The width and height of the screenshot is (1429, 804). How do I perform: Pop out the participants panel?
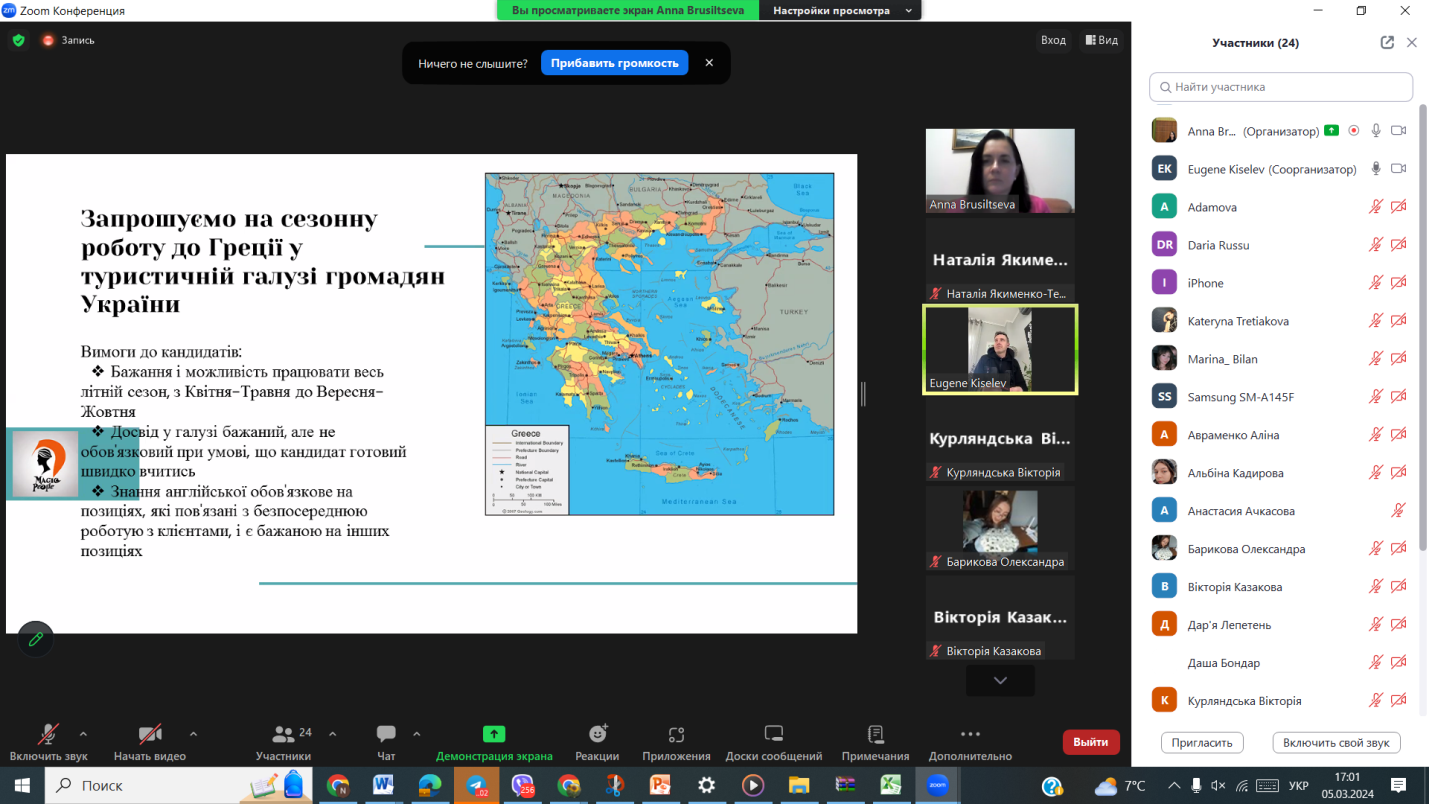1387,43
